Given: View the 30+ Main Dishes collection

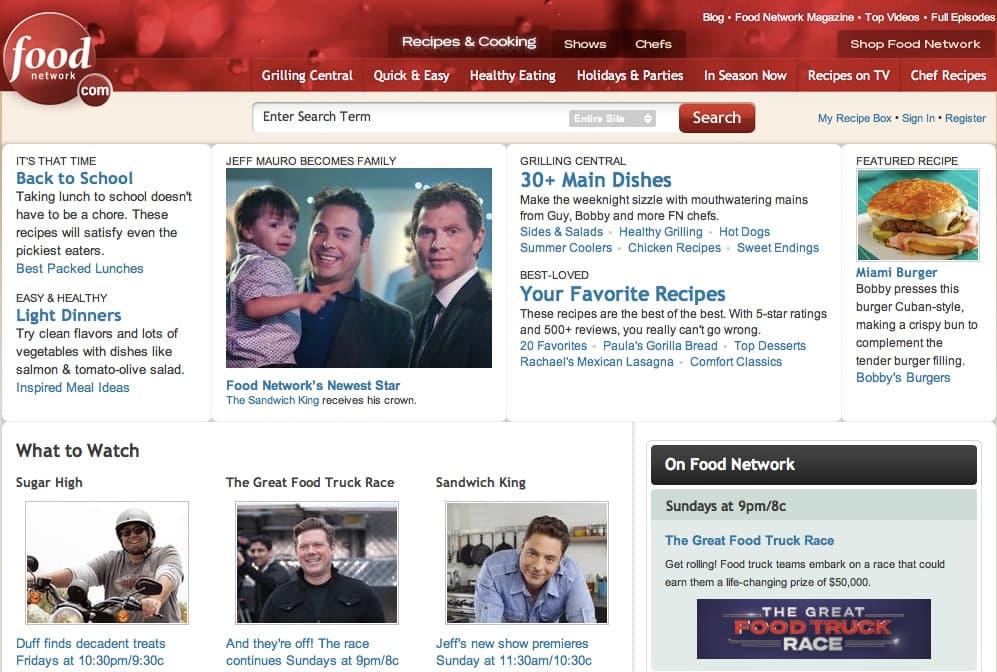Looking at the screenshot, I should click(x=595, y=181).
